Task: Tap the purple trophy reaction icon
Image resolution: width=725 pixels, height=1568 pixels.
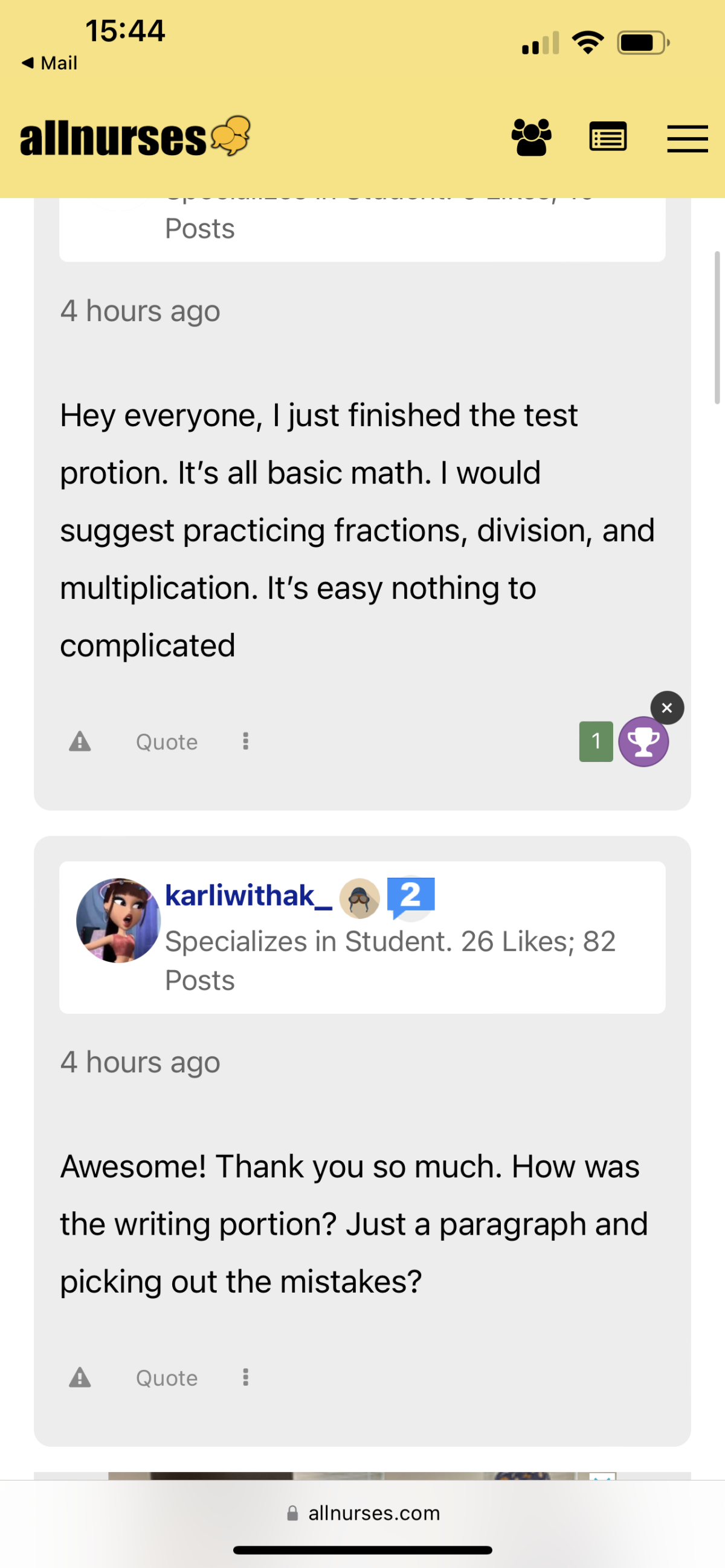Action: 643,741
